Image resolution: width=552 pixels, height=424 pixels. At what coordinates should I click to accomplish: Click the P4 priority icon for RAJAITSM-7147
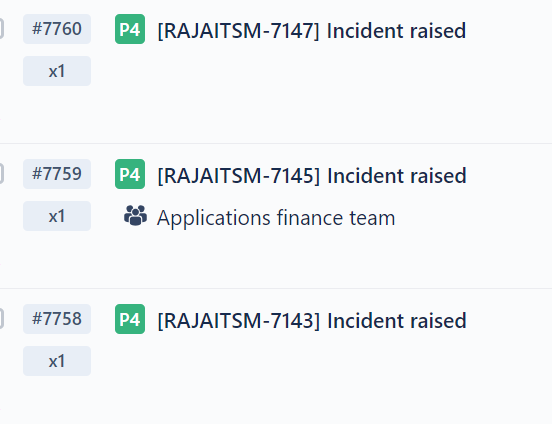130,29
